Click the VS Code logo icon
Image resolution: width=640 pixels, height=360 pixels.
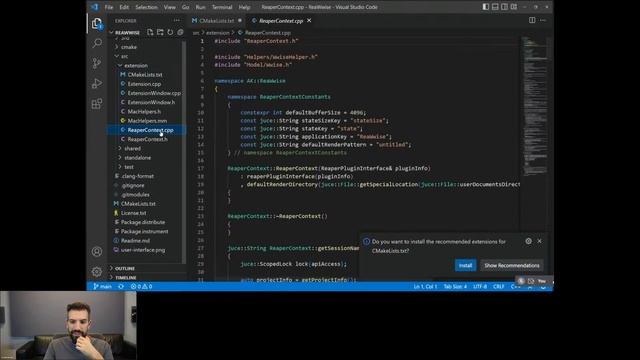click(x=95, y=7)
